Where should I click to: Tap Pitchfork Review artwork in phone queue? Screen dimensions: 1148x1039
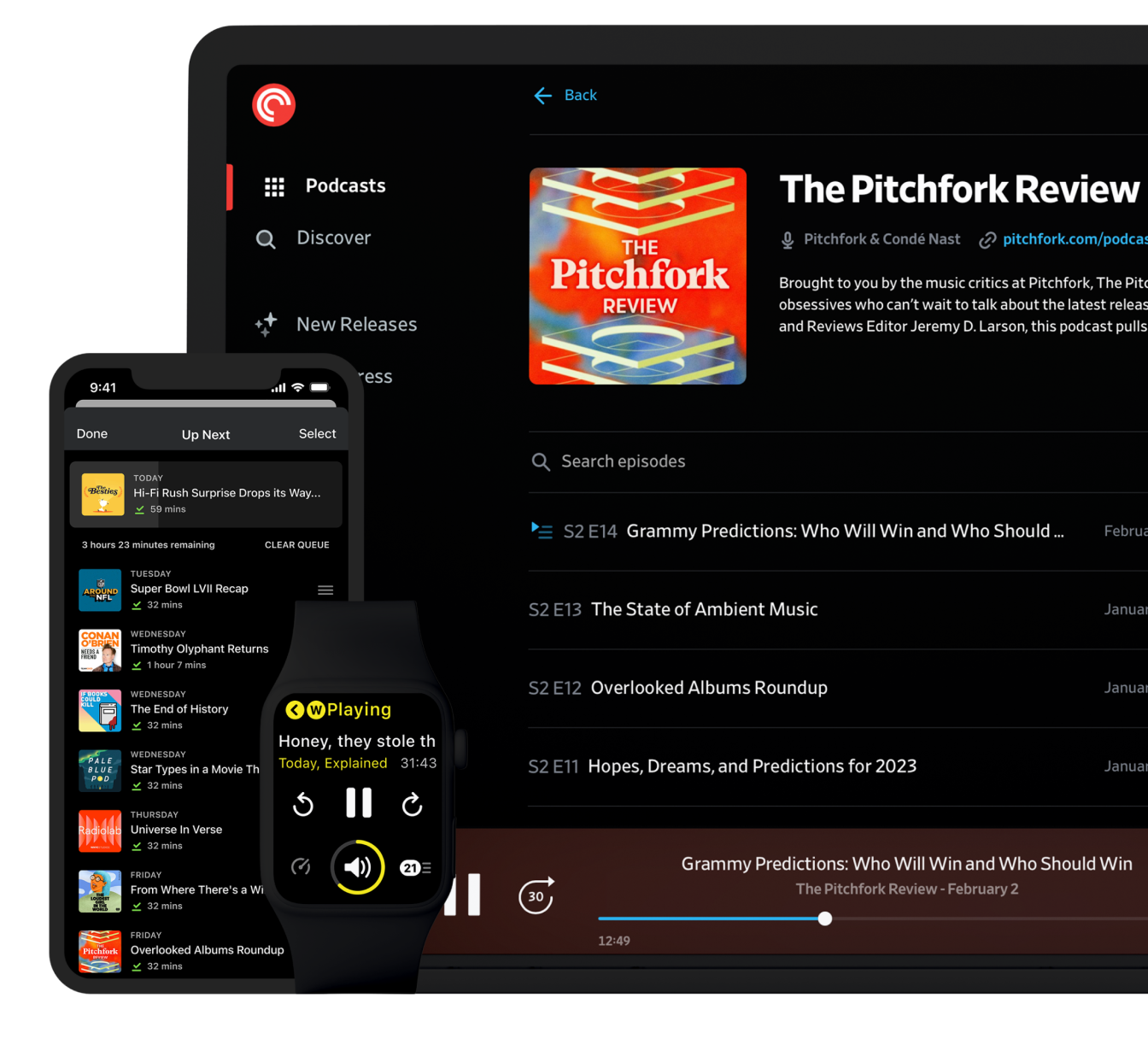pyautogui.click(x=100, y=952)
